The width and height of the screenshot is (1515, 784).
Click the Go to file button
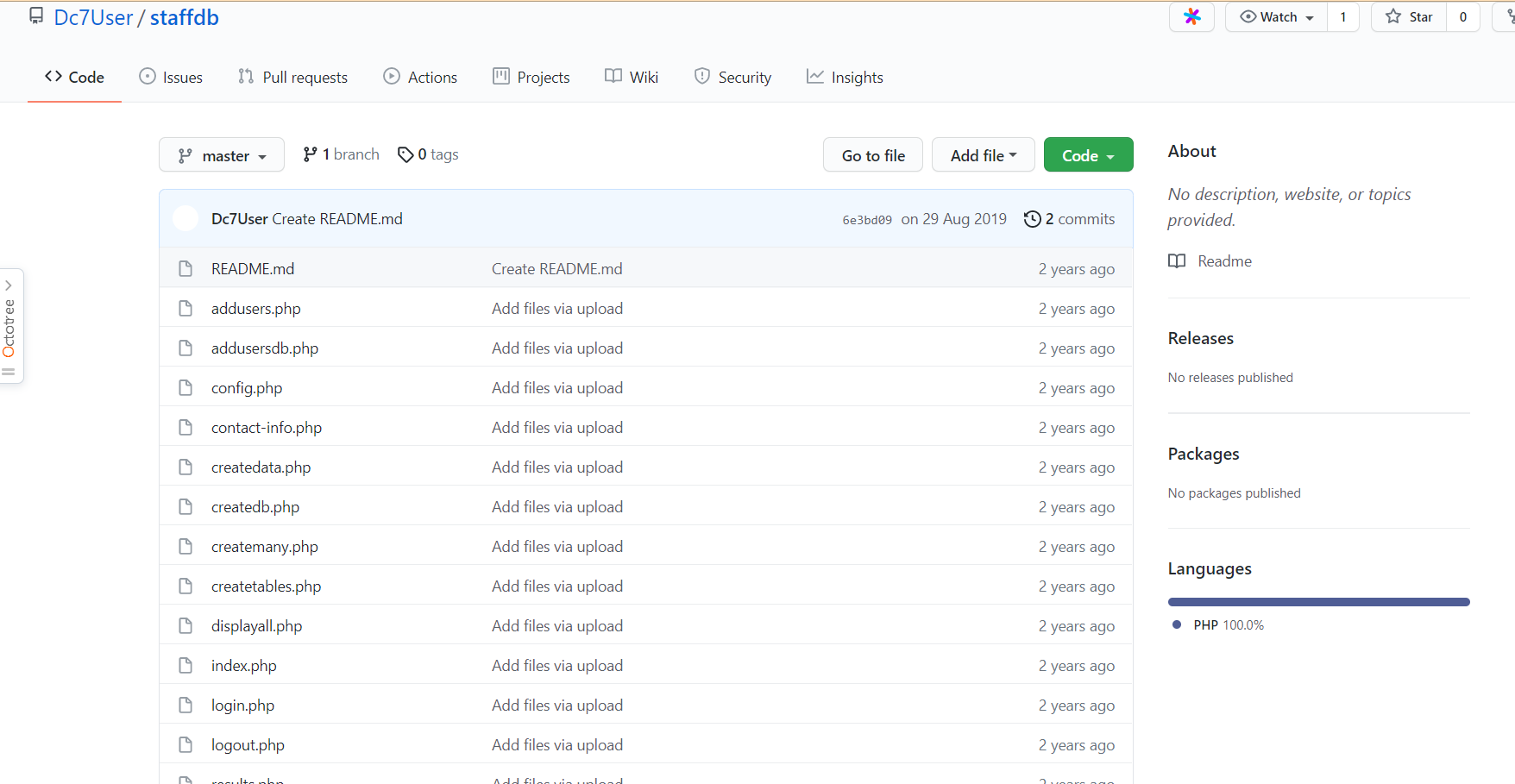pos(873,155)
